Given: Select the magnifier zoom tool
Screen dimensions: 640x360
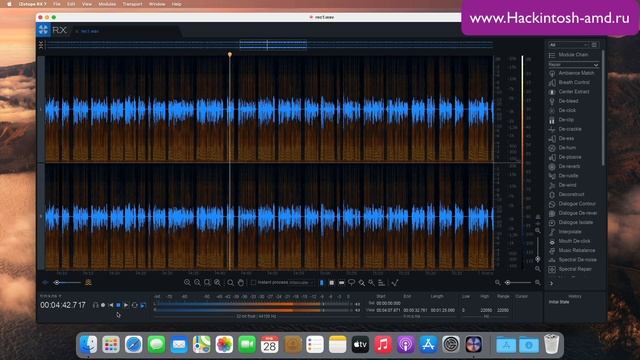Looking at the screenshot, I should (231, 282).
